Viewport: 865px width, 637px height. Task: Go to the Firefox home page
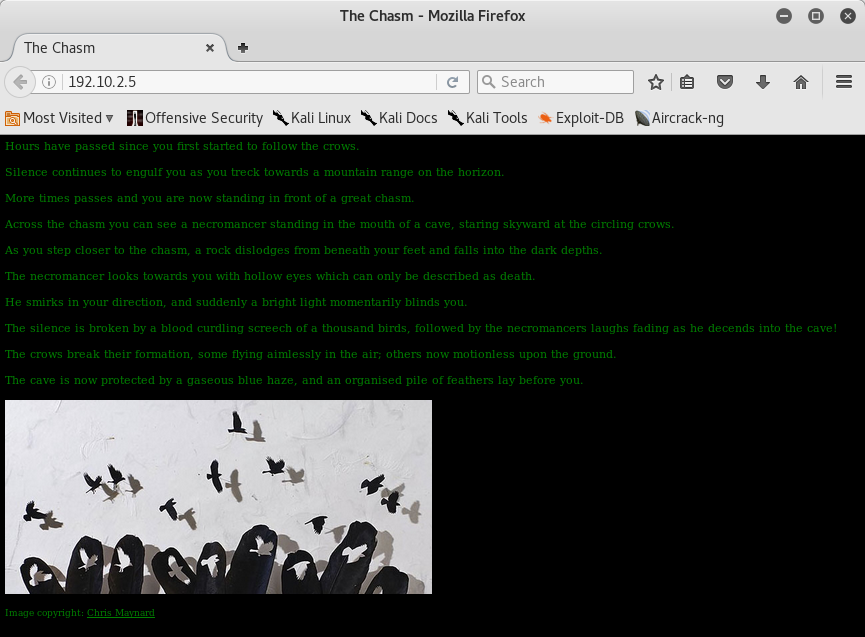pyautogui.click(x=801, y=82)
